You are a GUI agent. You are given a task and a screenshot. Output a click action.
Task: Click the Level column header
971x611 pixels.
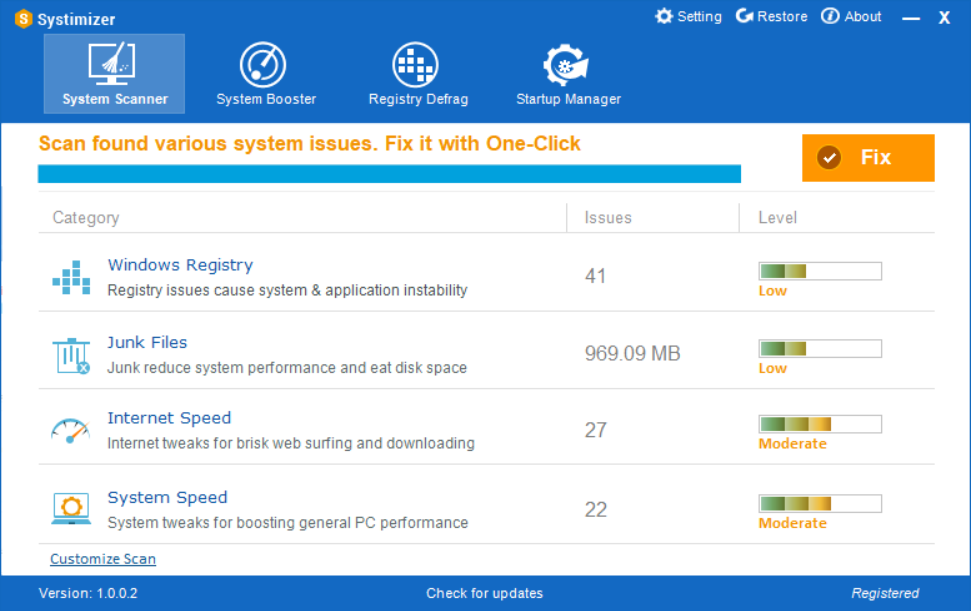coord(778,218)
